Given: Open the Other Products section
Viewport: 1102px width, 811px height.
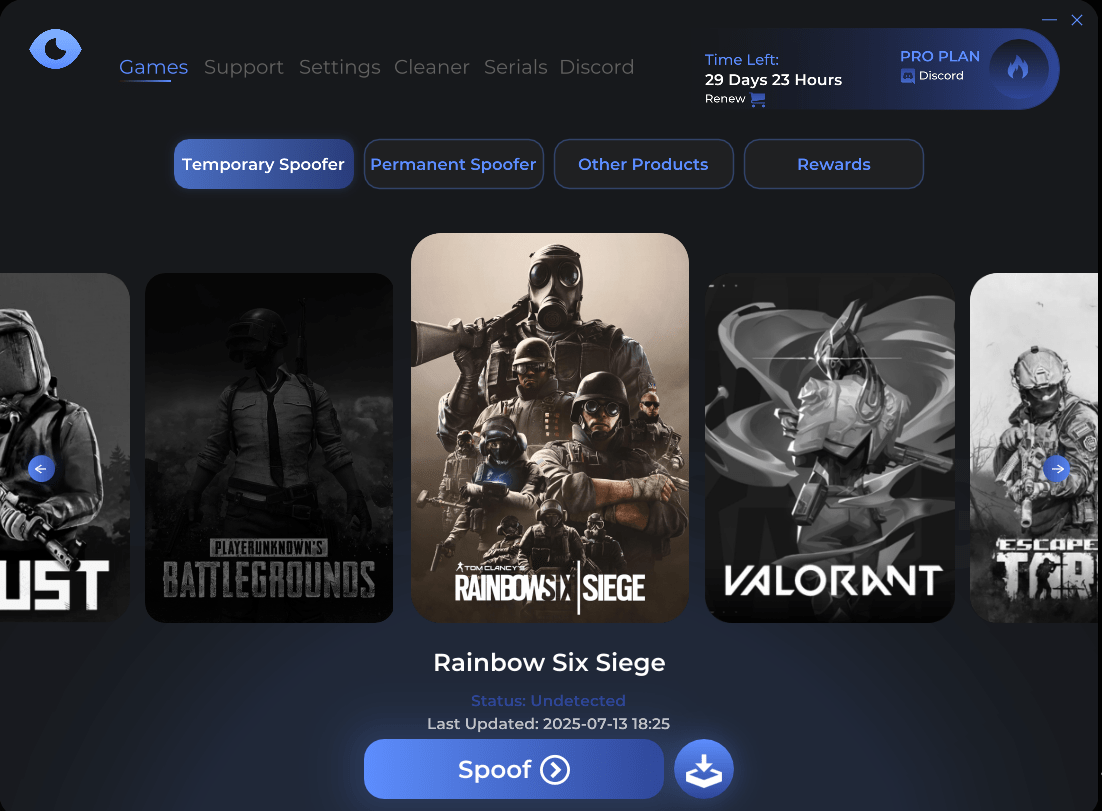Looking at the screenshot, I should pyautogui.click(x=643, y=164).
